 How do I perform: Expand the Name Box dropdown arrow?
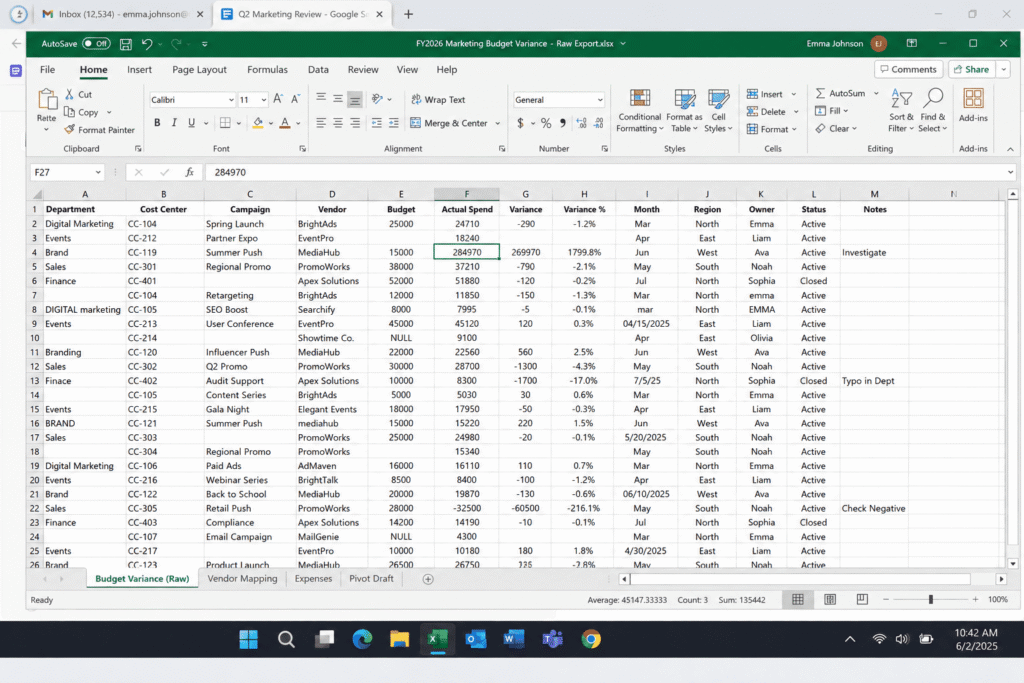coord(98,172)
